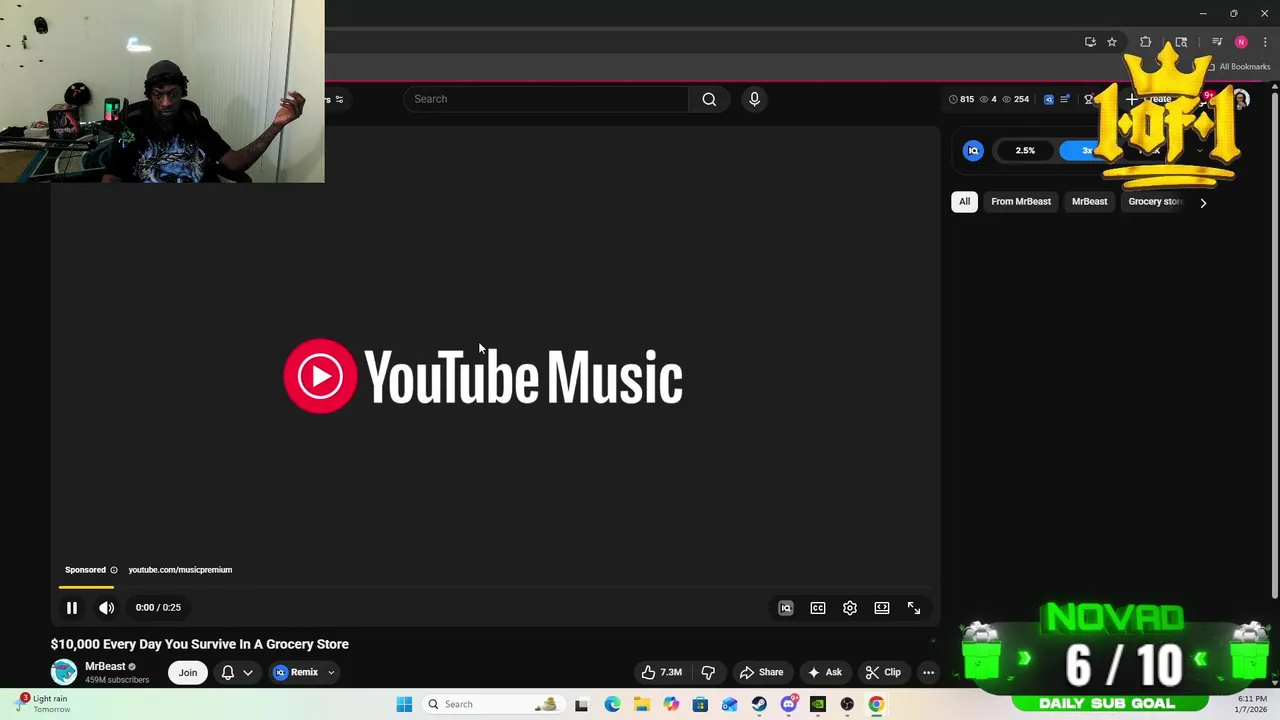The height and width of the screenshot is (720, 1280).
Task: Click the 254 views stat
Action: 1015,99
